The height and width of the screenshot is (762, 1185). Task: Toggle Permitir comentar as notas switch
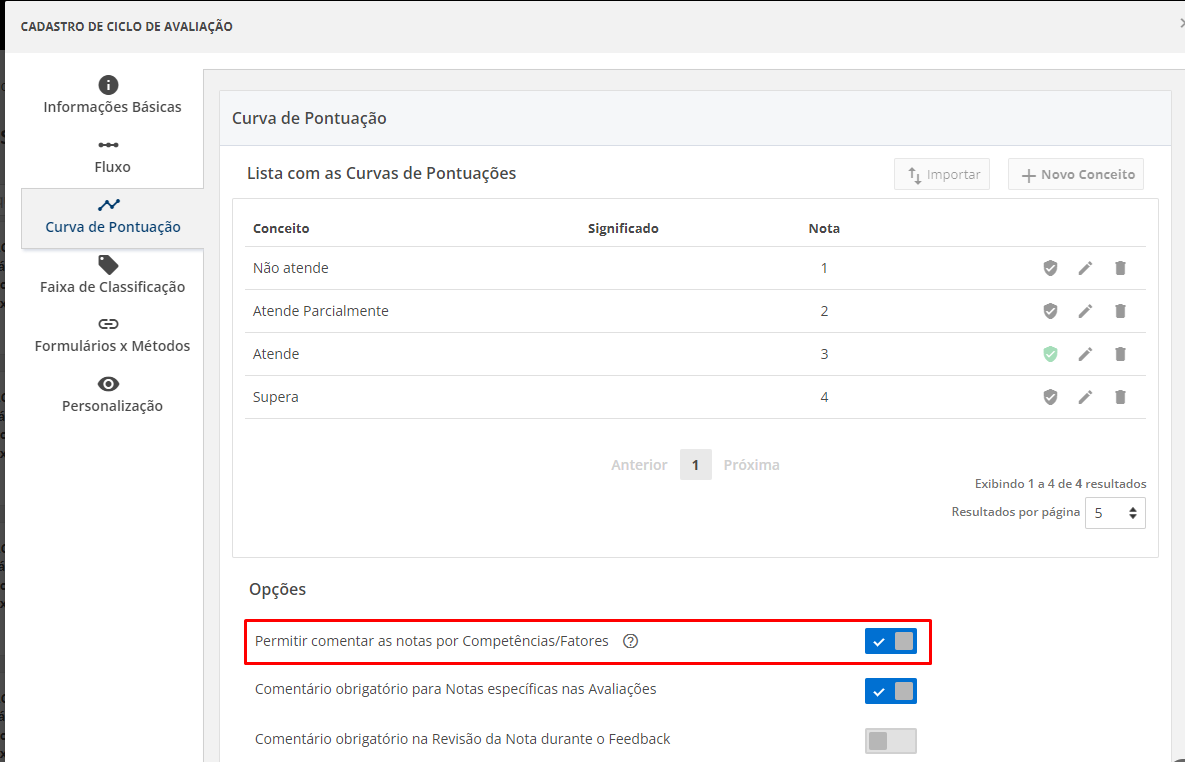point(890,641)
